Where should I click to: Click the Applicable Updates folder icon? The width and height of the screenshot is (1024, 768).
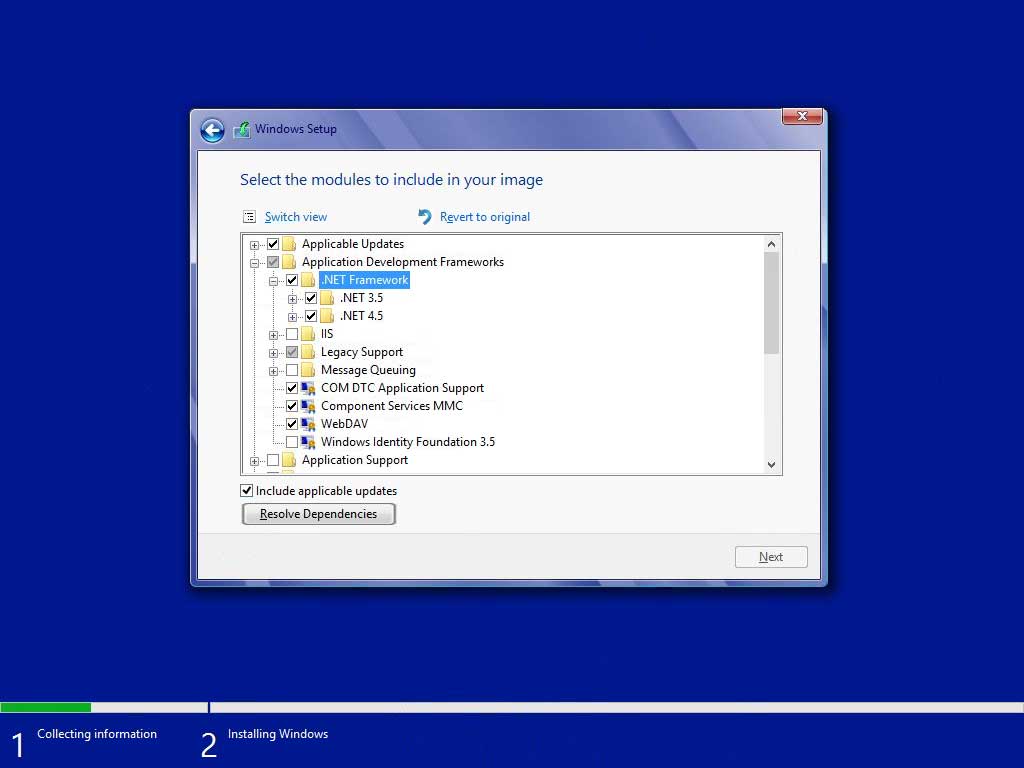[x=289, y=244]
